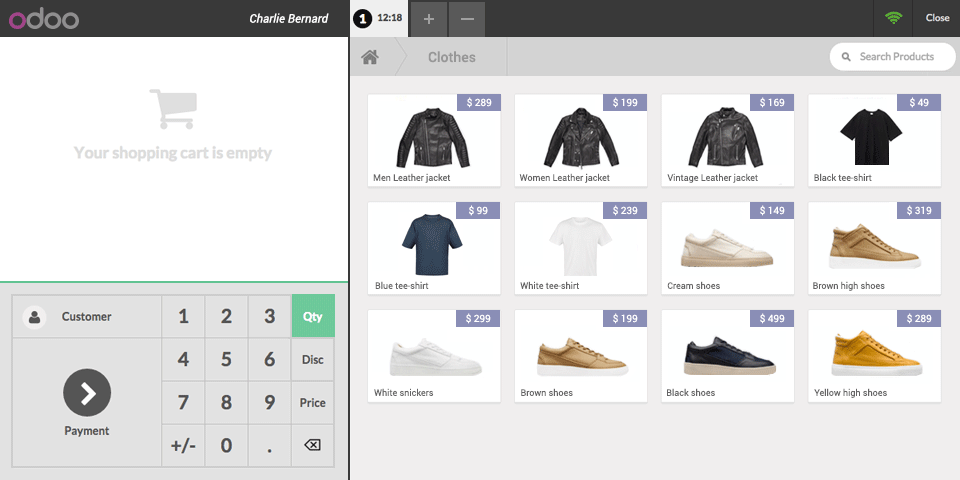Switch numpad to Disc mode

tap(312, 359)
